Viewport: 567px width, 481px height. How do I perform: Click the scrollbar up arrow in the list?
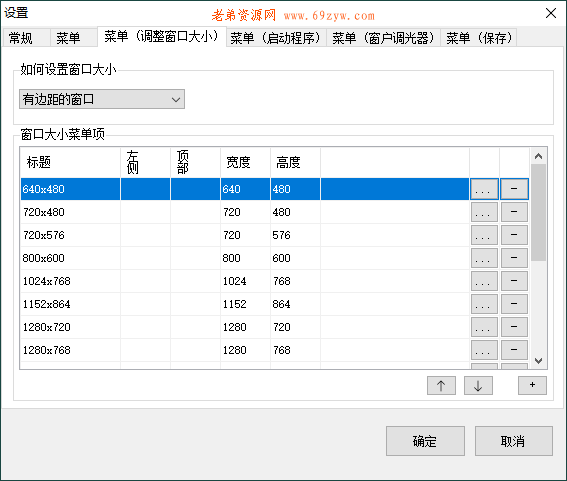click(538, 156)
